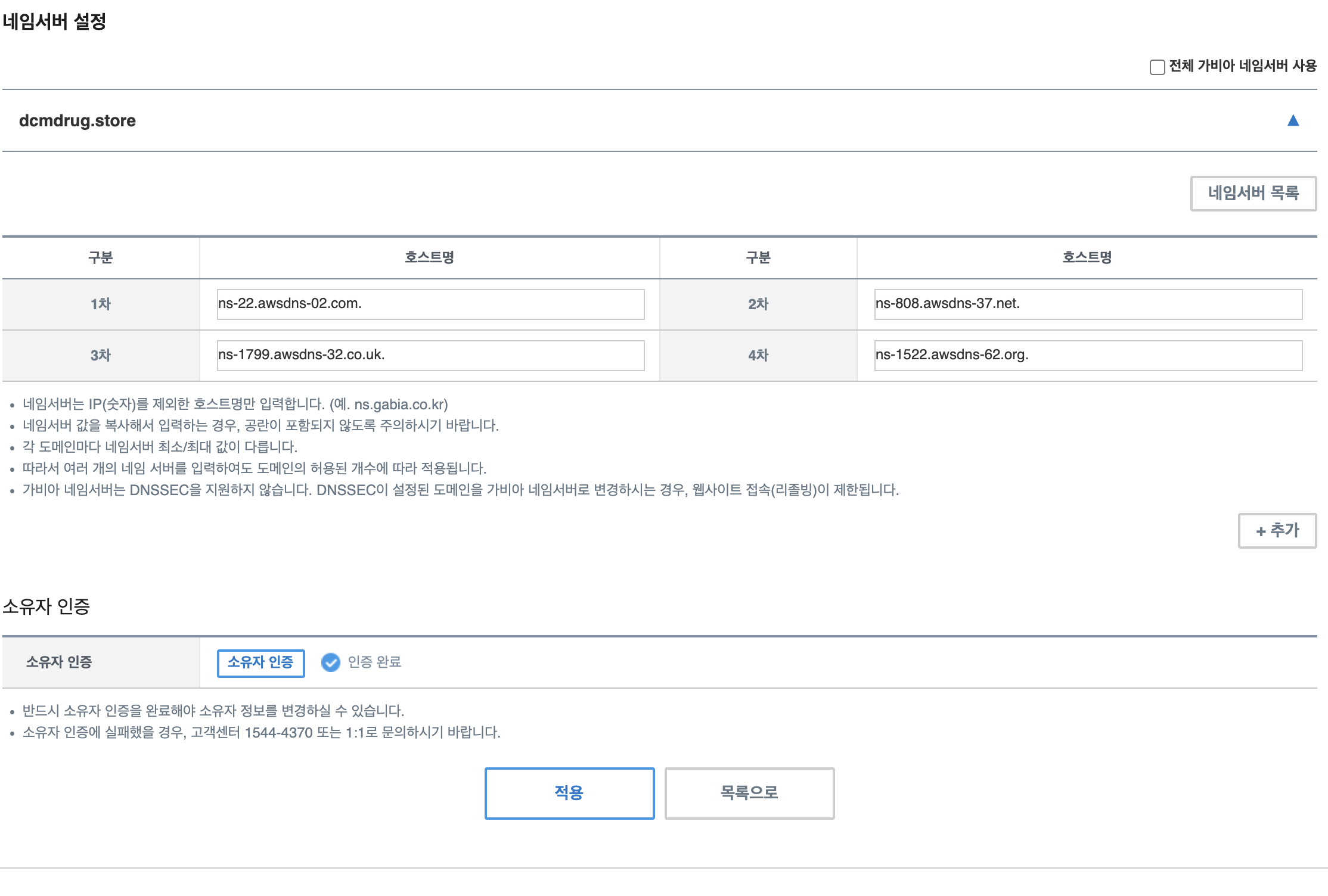
Task: Focus the 1차 hostname field ns-22.awsdns-02.com
Action: pos(430,304)
